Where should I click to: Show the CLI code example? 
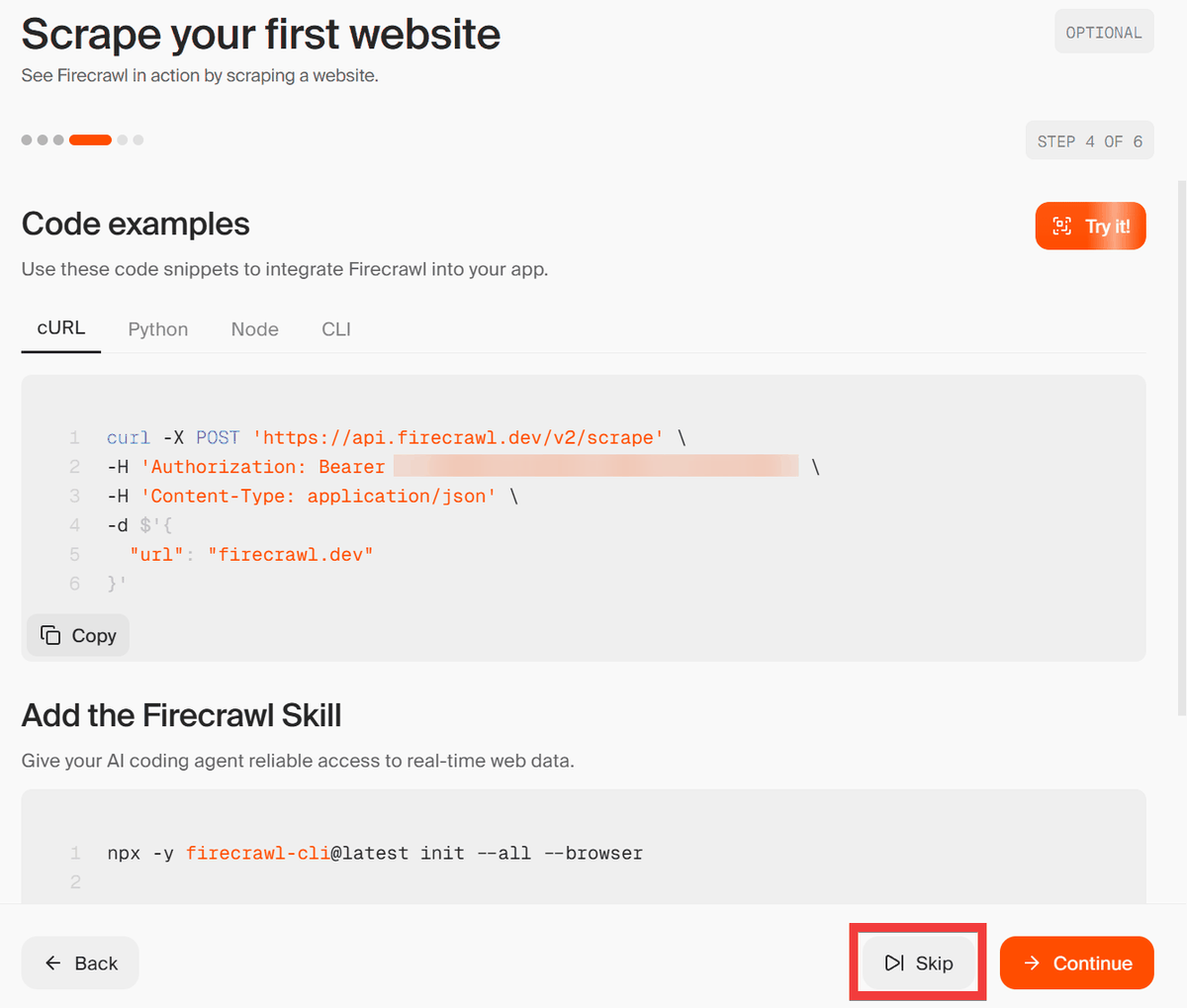click(336, 329)
